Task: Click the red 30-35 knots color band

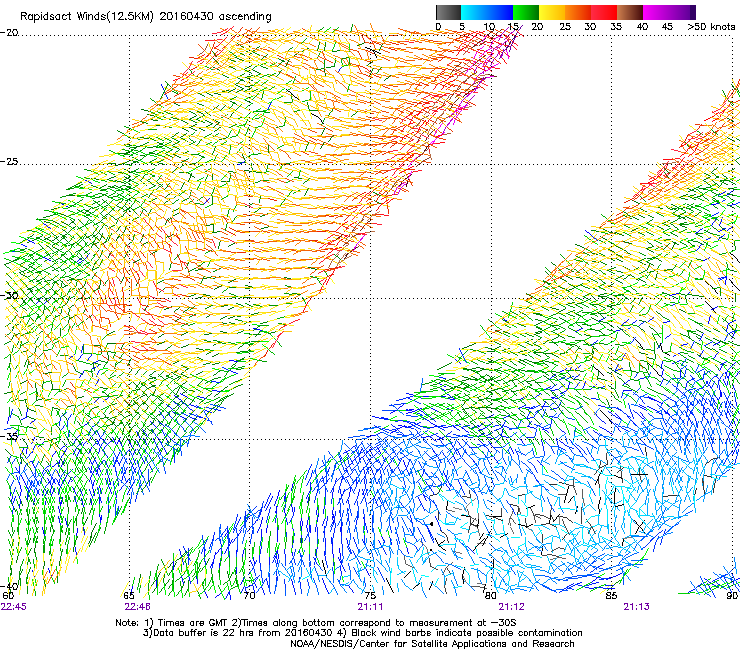Action: pyautogui.click(x=604, y=12)
